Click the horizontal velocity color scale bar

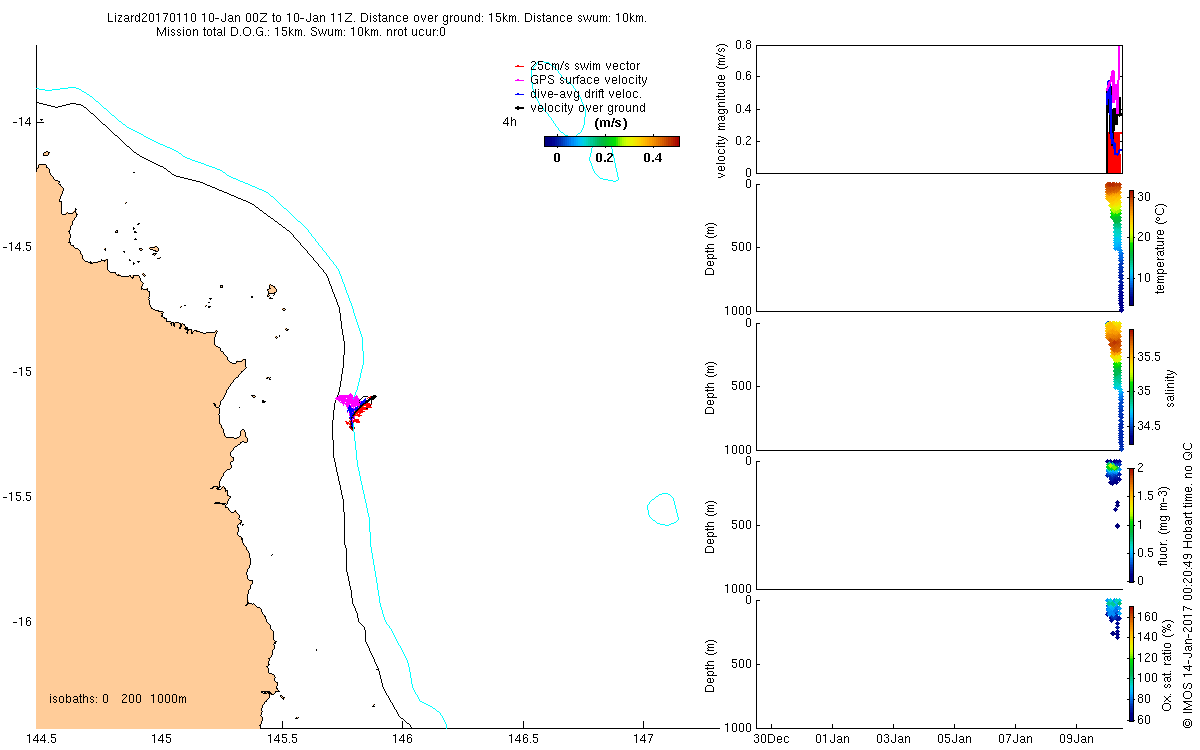tap(612, 141)
